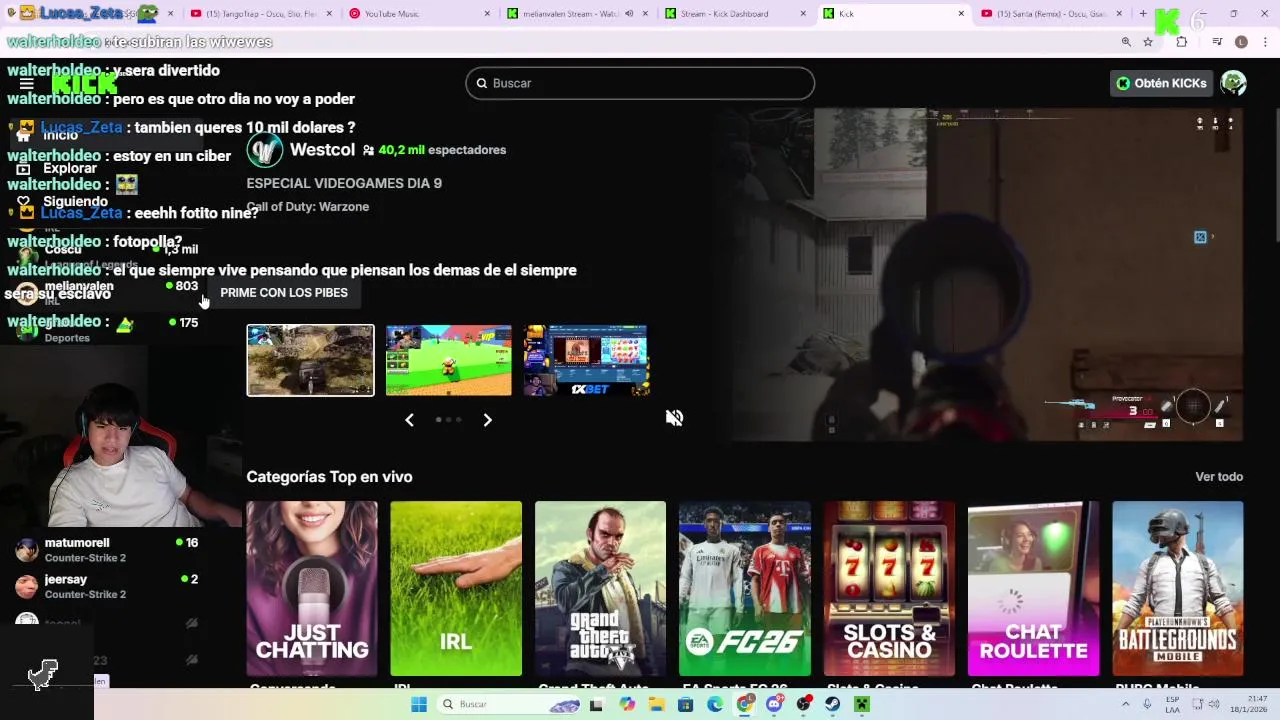Click the microphone icon in system tray
Image resolution: width=1280 pixels, height=720 pixels.
tap(1148, 704)
